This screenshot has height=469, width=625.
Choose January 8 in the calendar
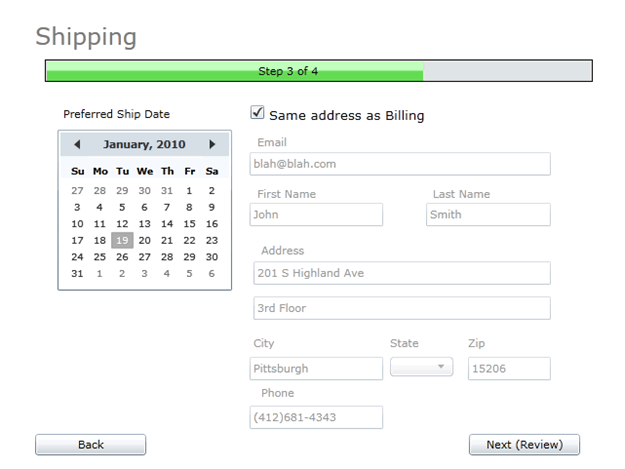coord(189,207)
